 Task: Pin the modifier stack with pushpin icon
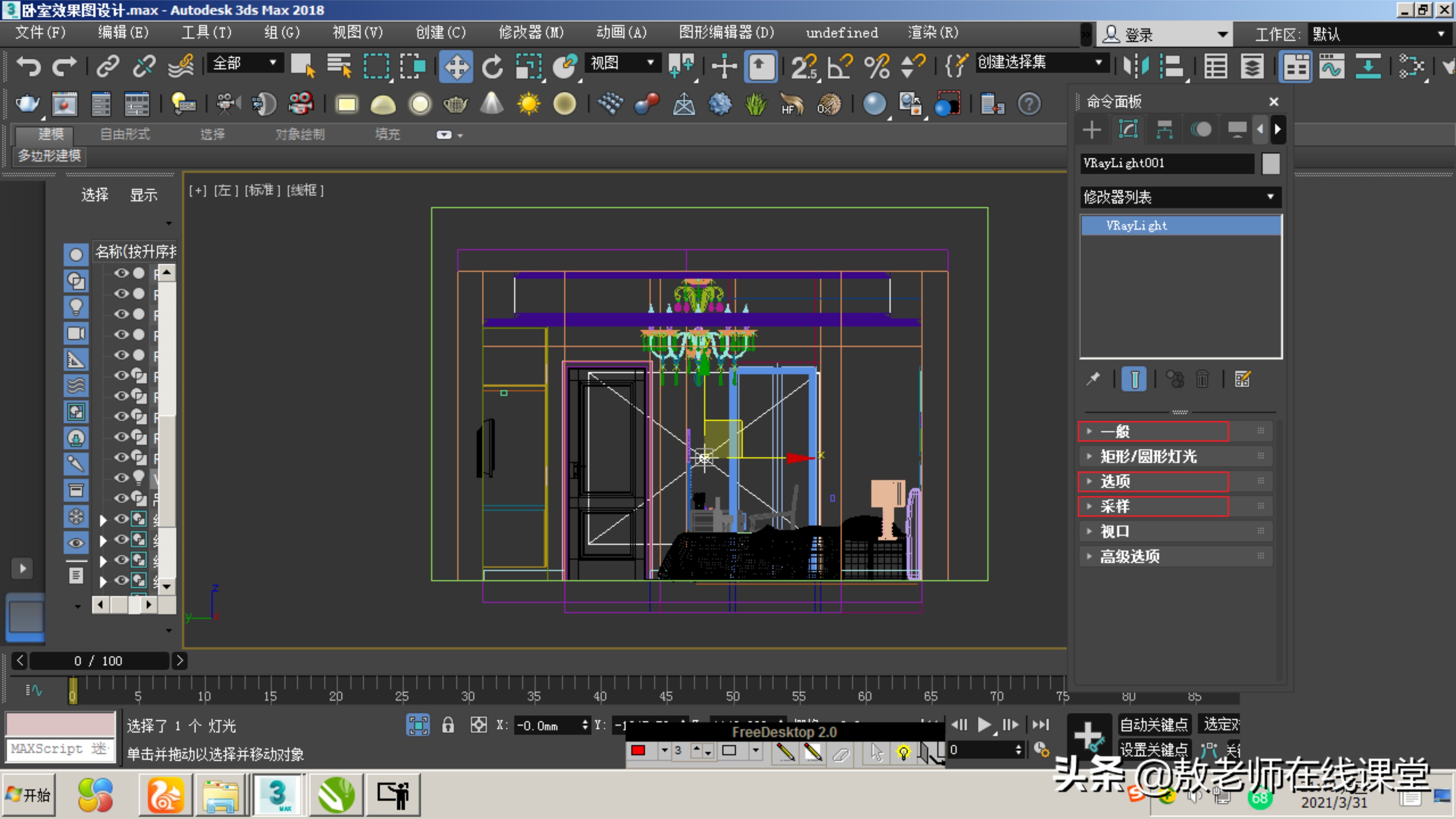click(x=1093, y=379)
